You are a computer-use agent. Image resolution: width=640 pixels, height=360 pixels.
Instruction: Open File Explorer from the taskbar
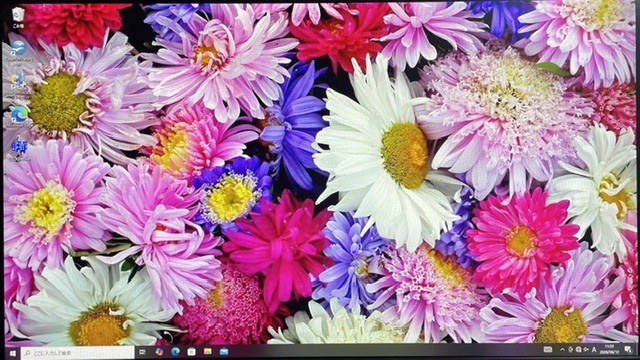208,352
